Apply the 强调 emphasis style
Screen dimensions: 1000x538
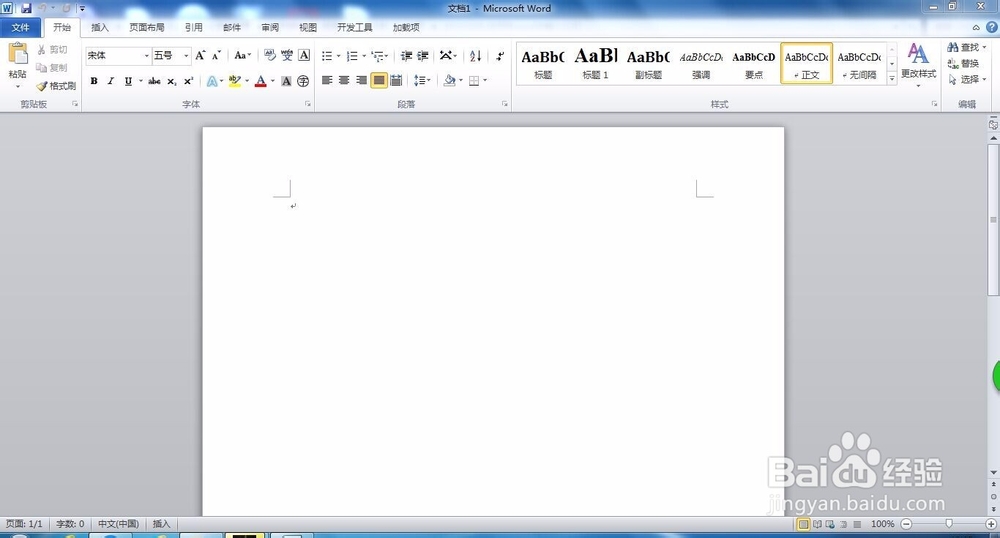click(x=701, y=63)
